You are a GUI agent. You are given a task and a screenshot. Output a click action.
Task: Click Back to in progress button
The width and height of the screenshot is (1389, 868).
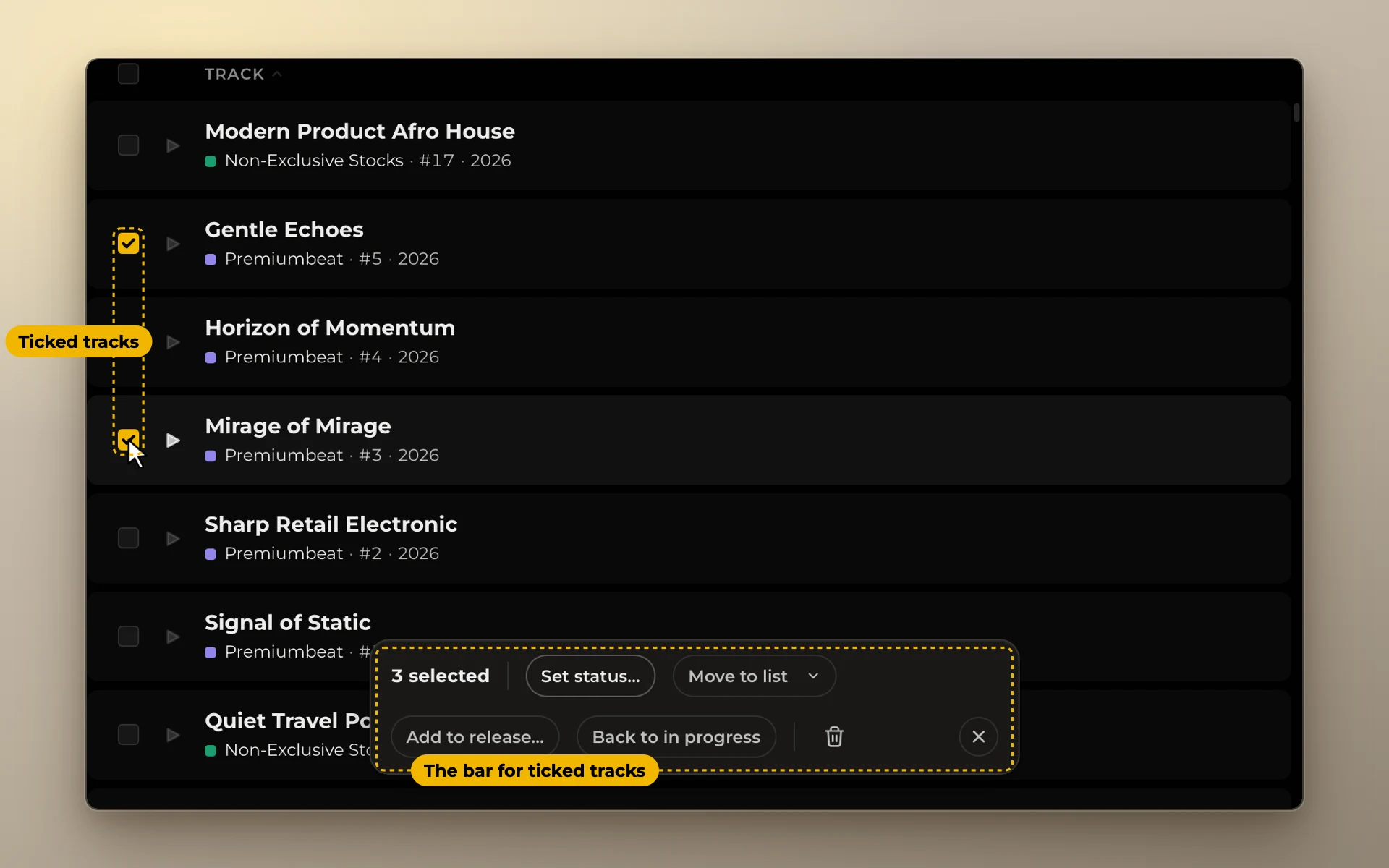(x=676, y=736)
